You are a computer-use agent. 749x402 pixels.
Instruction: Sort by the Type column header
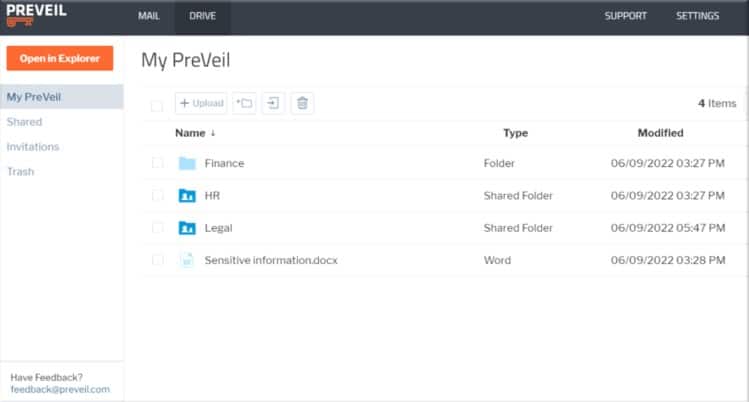(515, 133)
